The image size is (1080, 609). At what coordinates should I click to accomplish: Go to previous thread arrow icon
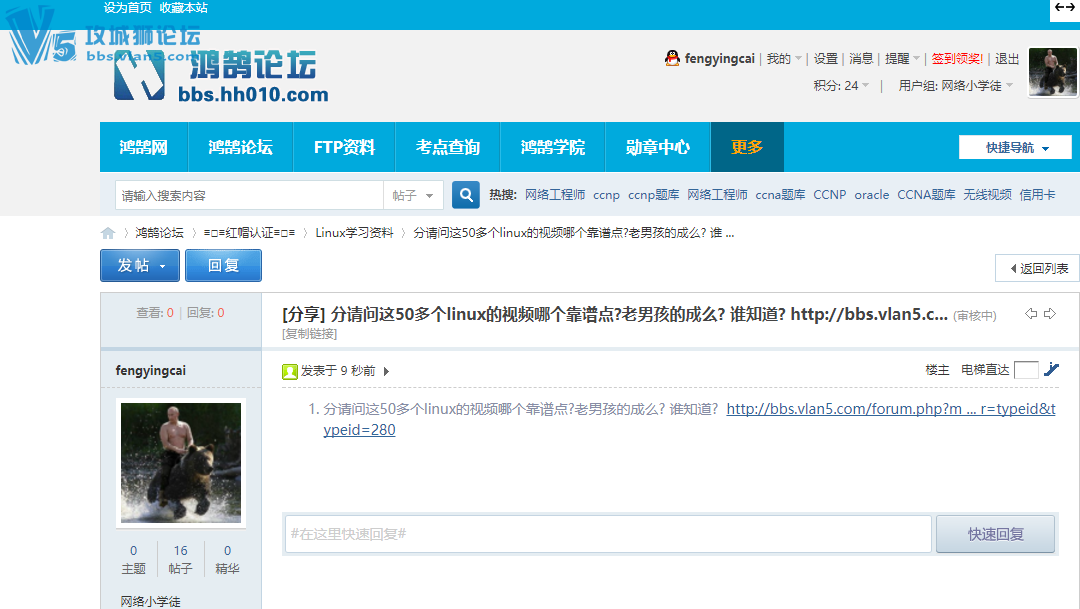click(x=1031, y=314)
